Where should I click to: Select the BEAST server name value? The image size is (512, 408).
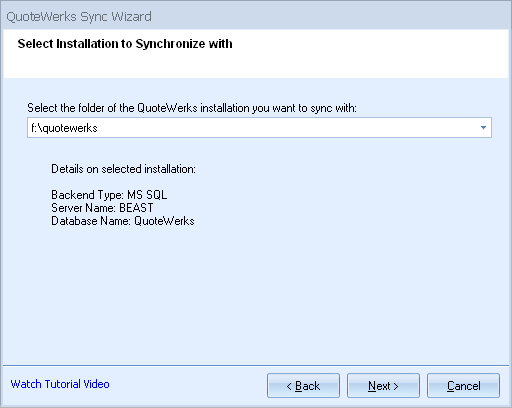pyautogui.click(x=136, y=208)
